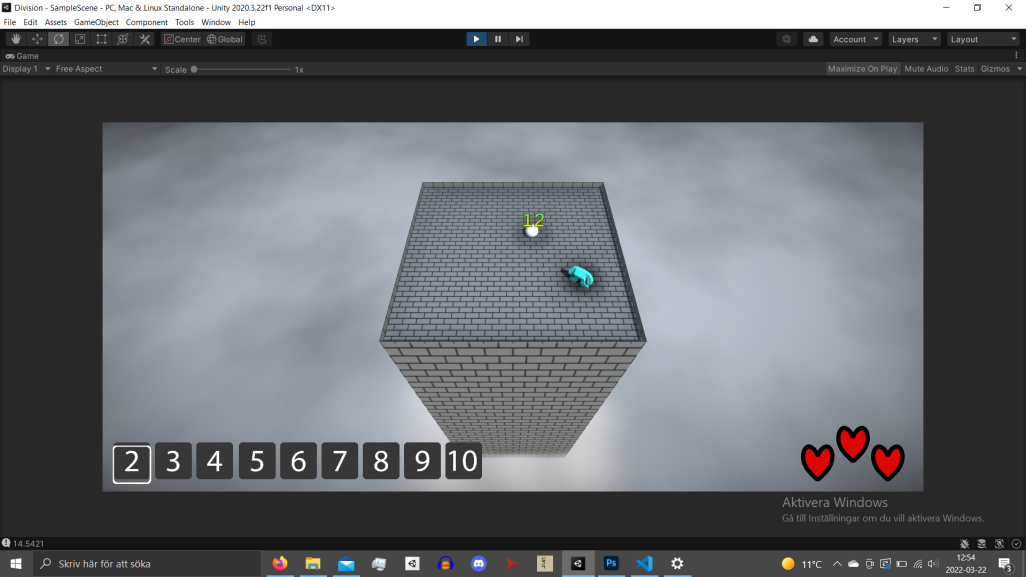Adjust the Scale slider handle
The width and height of the screenshot is (1026, 577).
(194, 69)
